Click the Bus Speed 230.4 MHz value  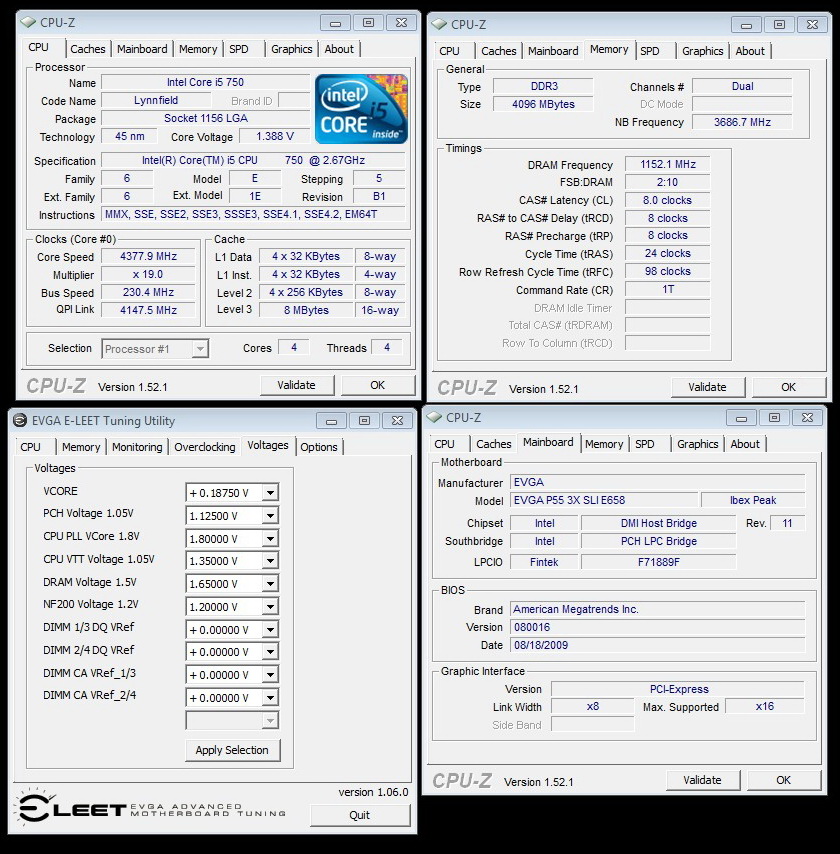point(148,292)
